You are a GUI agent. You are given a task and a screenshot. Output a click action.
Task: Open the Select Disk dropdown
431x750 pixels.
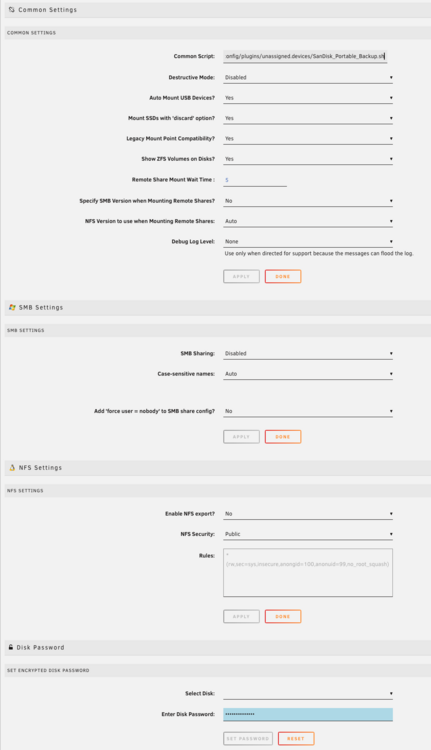coord(308,694)
